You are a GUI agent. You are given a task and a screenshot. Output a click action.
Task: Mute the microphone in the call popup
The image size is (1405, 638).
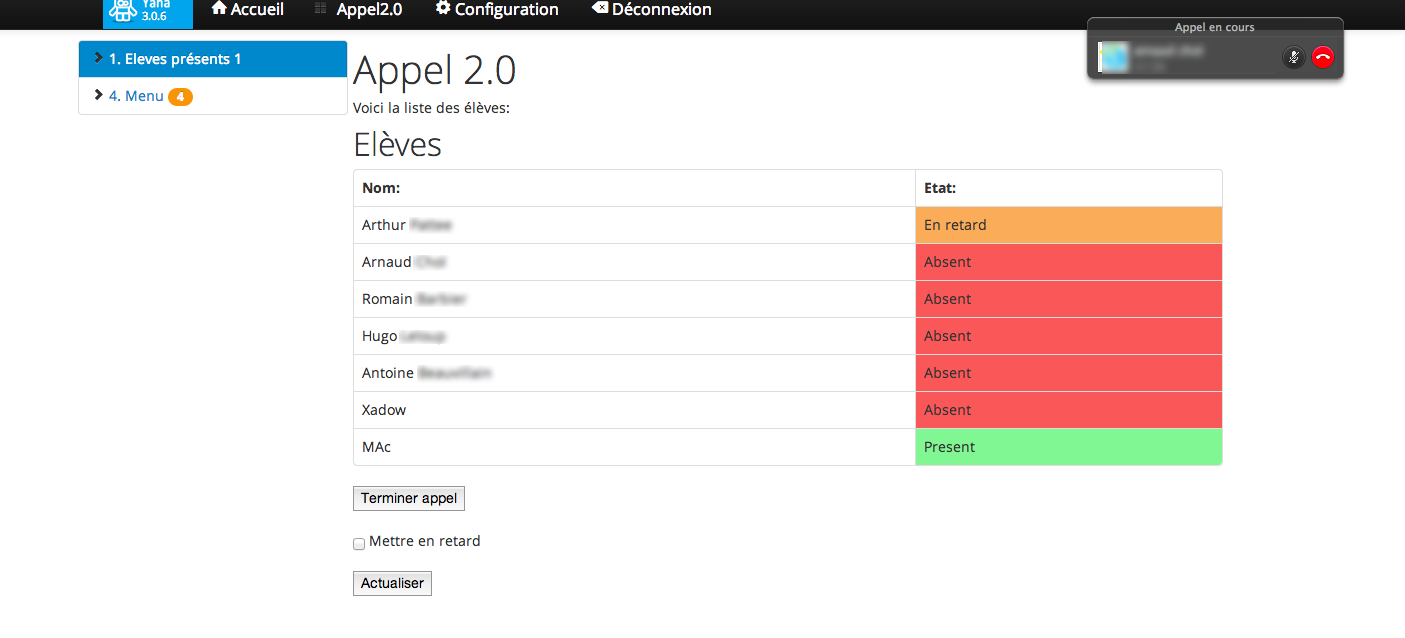coord(1293,58)
